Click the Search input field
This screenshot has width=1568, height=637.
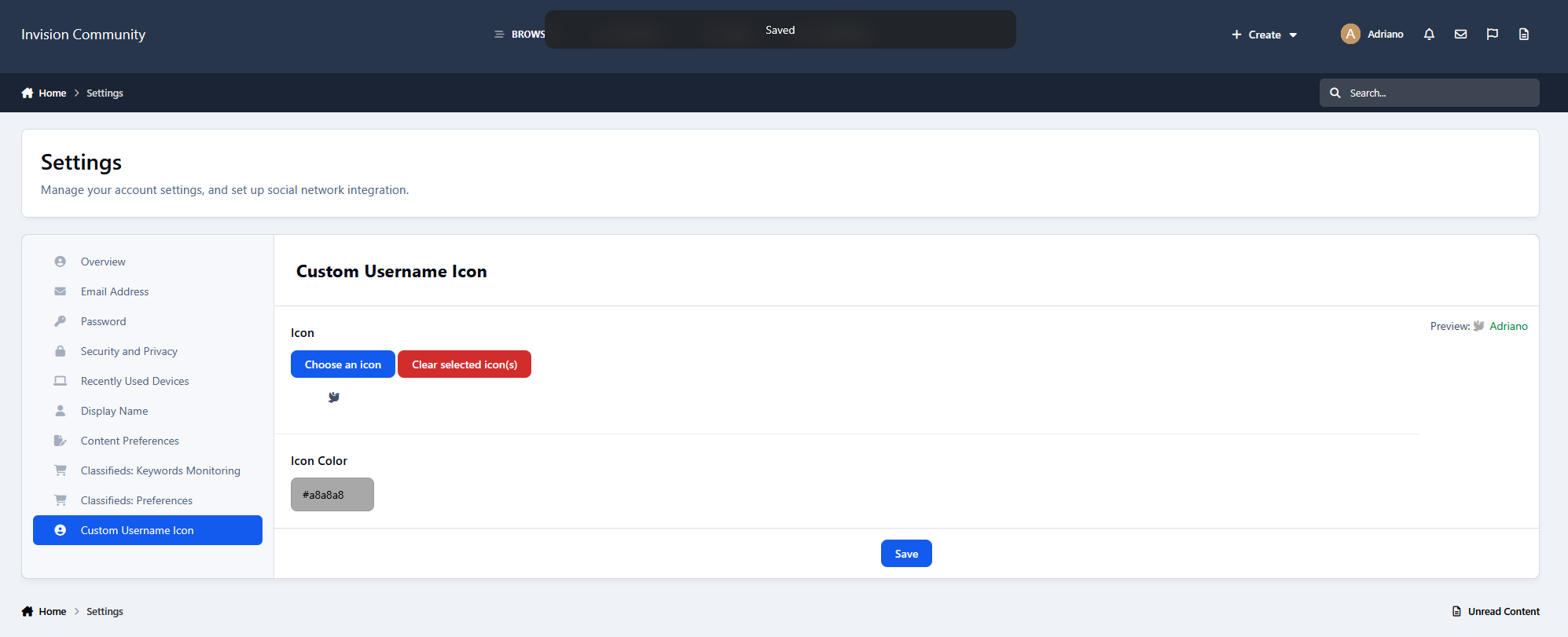[x=1429, y=93]
